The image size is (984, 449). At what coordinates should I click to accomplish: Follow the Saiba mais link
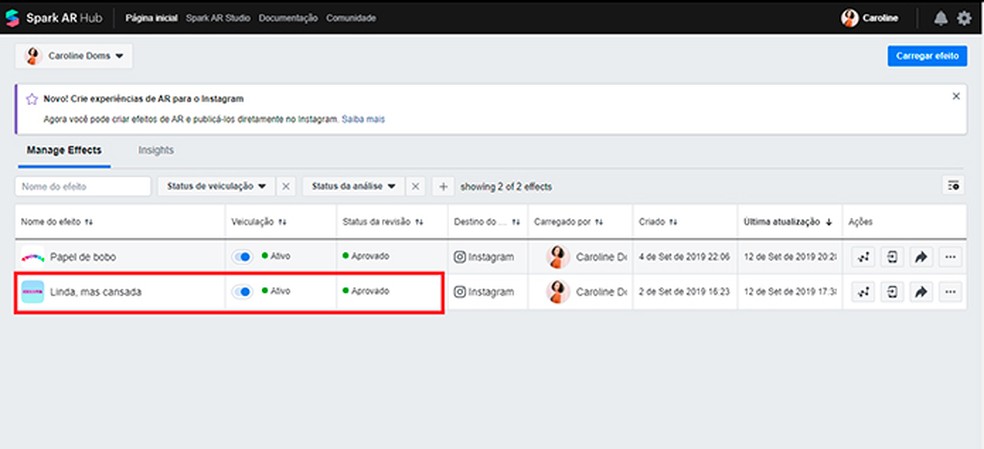[x=363, y=119]
